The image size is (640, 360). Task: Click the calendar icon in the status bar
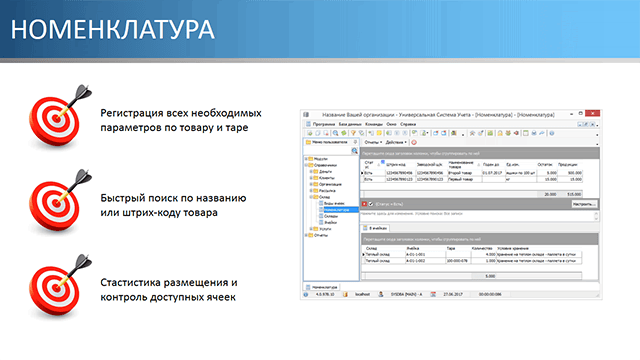433,294
